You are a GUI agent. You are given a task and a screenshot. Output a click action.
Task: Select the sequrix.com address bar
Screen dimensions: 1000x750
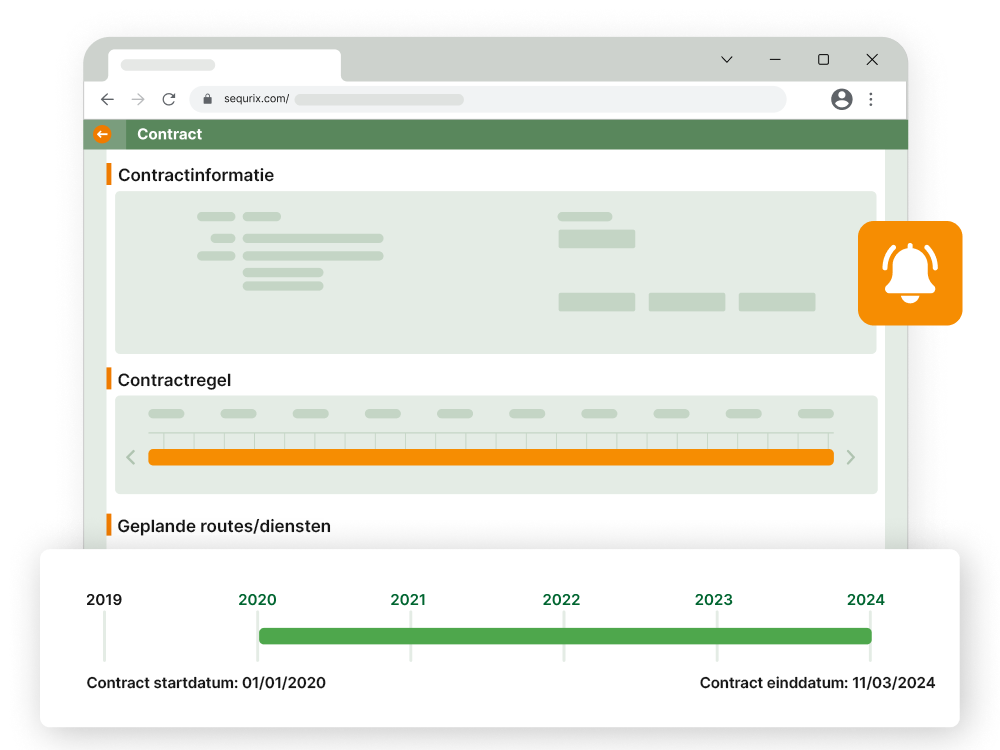point(488,99)
